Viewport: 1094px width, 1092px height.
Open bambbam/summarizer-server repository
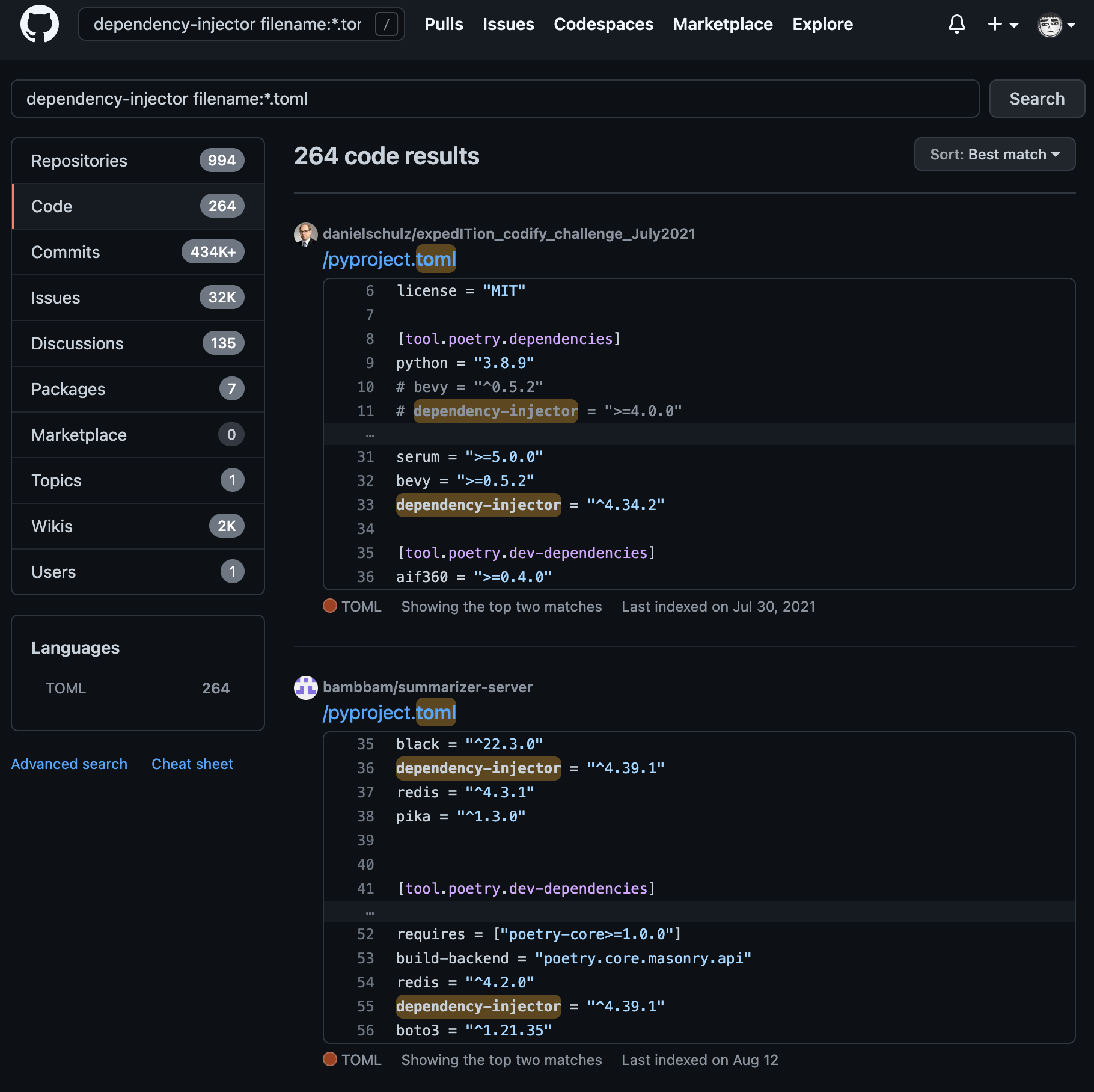tap(427, 687)
